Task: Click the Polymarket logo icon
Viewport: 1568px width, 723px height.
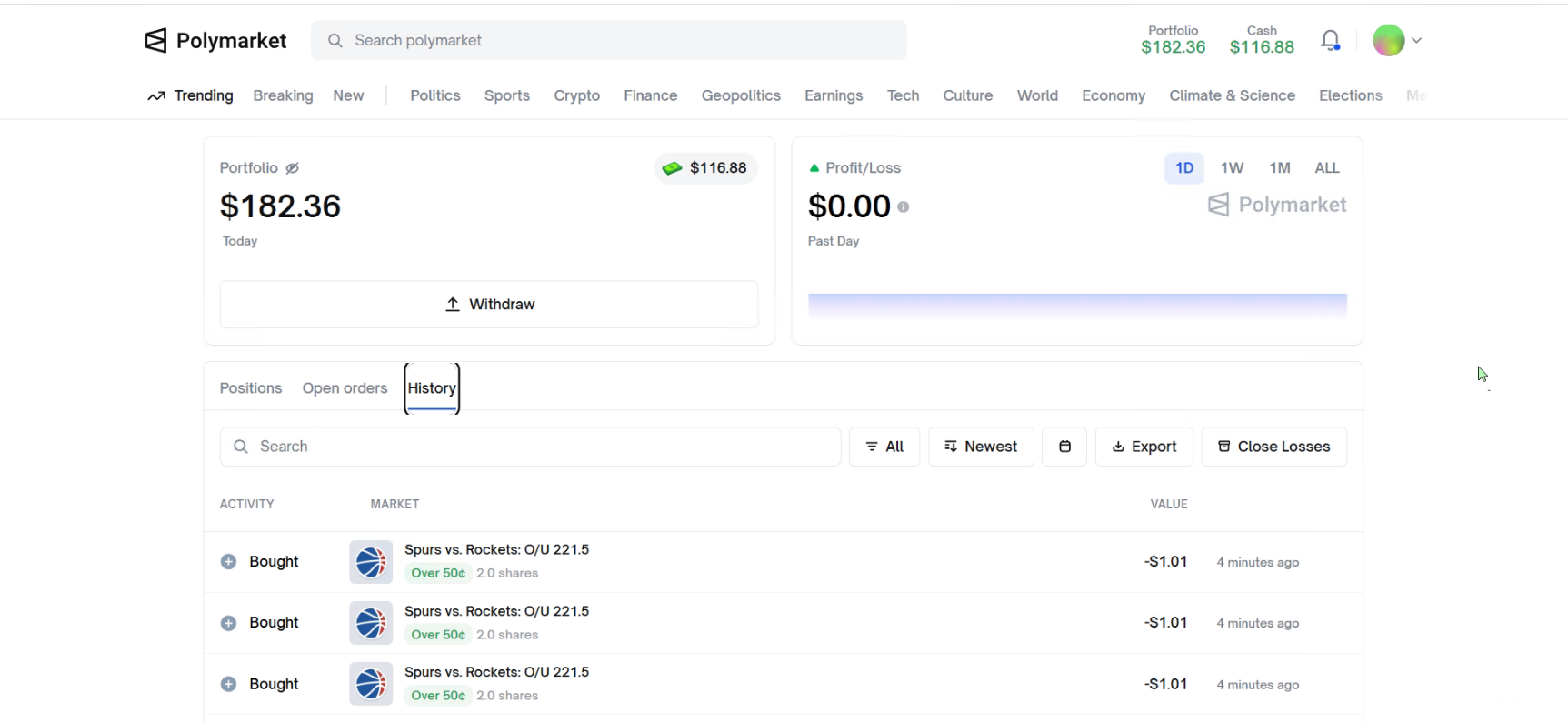Action: tap(155, 40)
